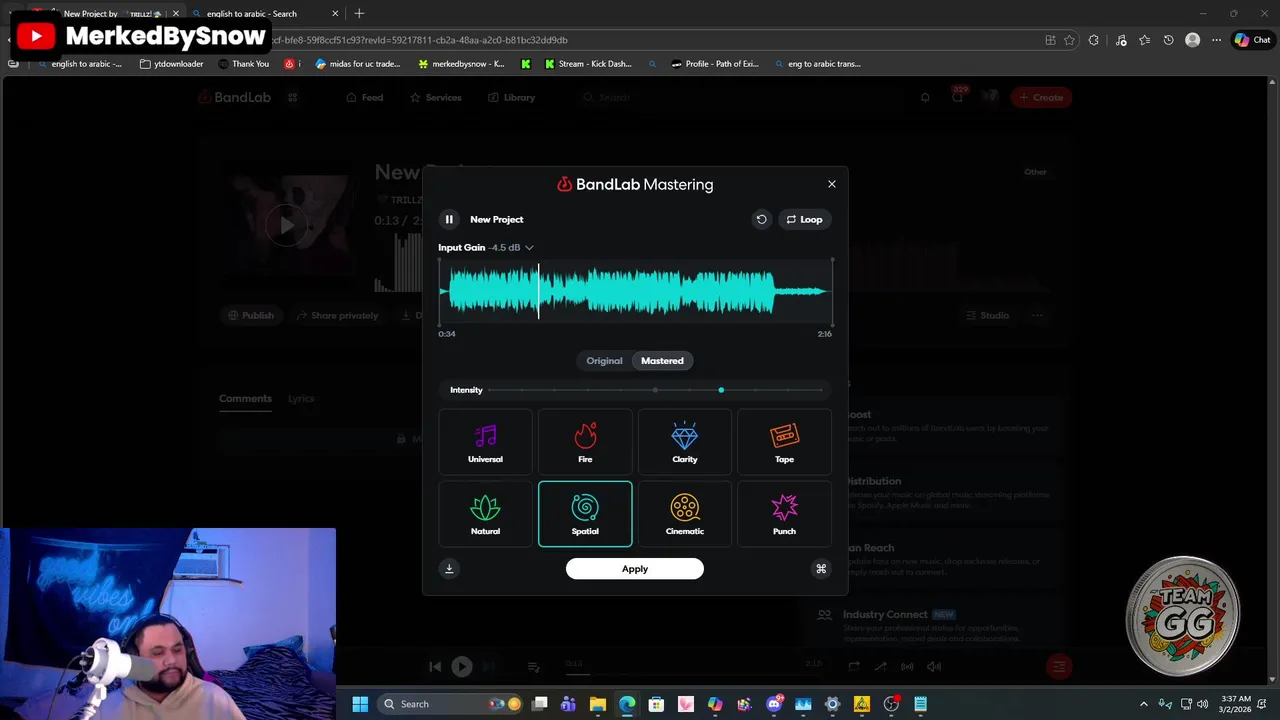Click the red Create button
The image size is (1280, 720).
click(x=1041, y=97)
